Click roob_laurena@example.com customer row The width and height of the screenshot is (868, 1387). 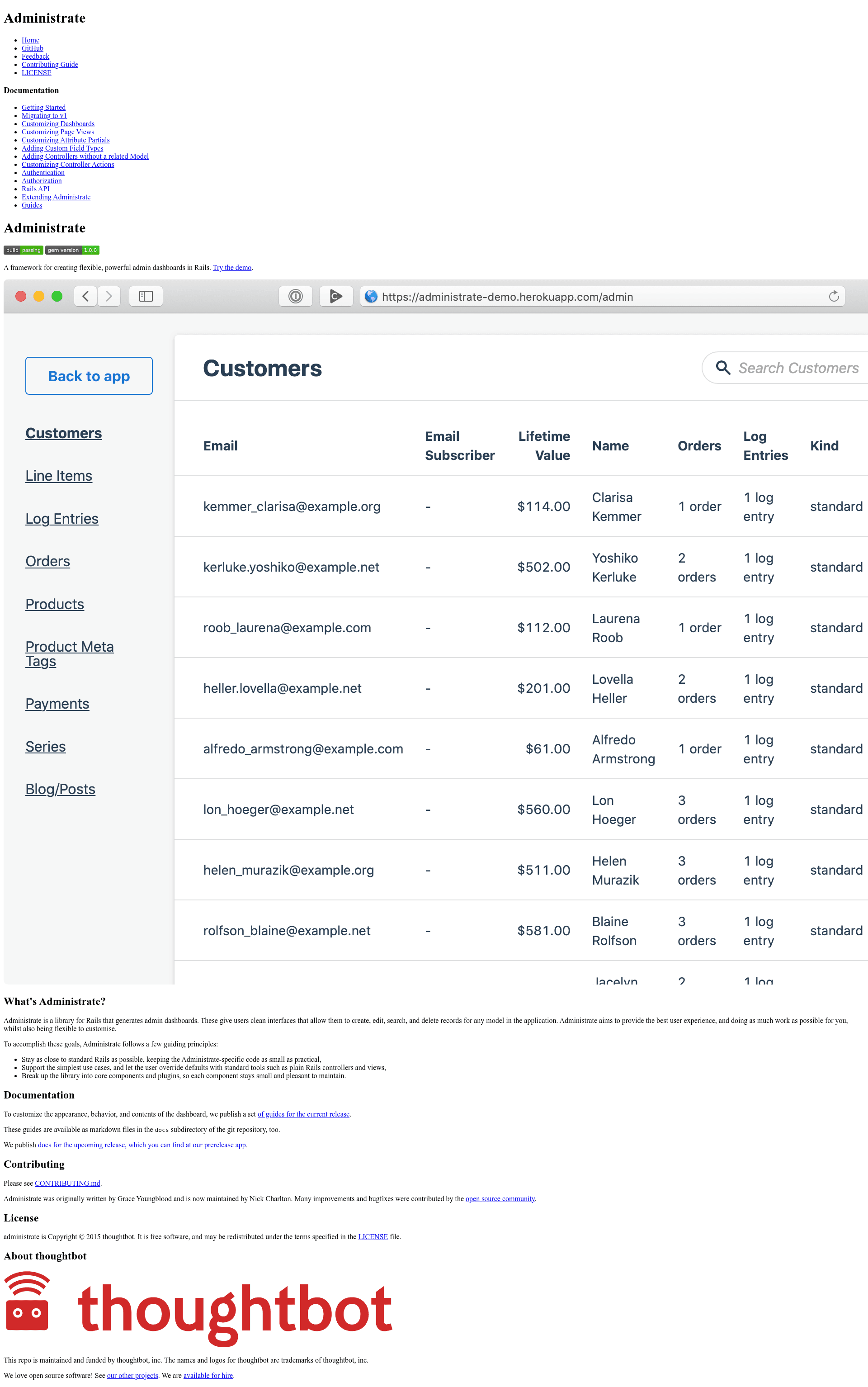(x=521, y=628)
